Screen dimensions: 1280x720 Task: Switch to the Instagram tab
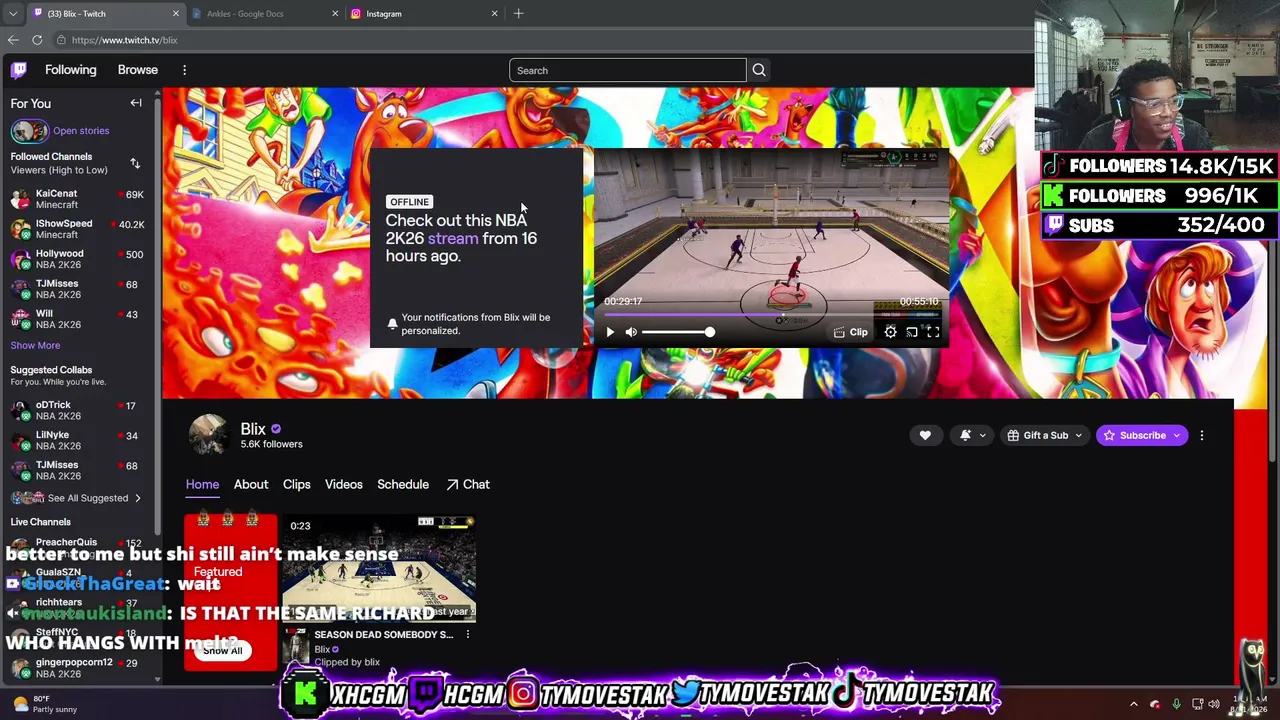coord(423,14)
